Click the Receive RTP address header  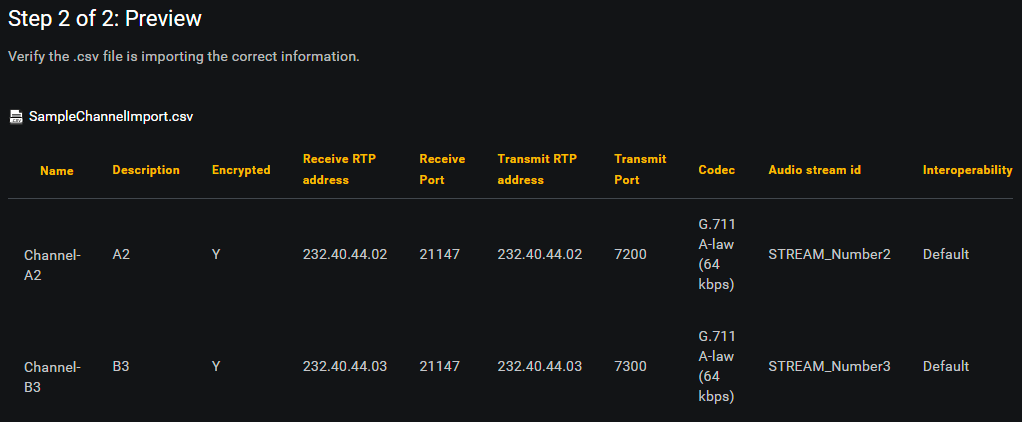coord(340,170)
